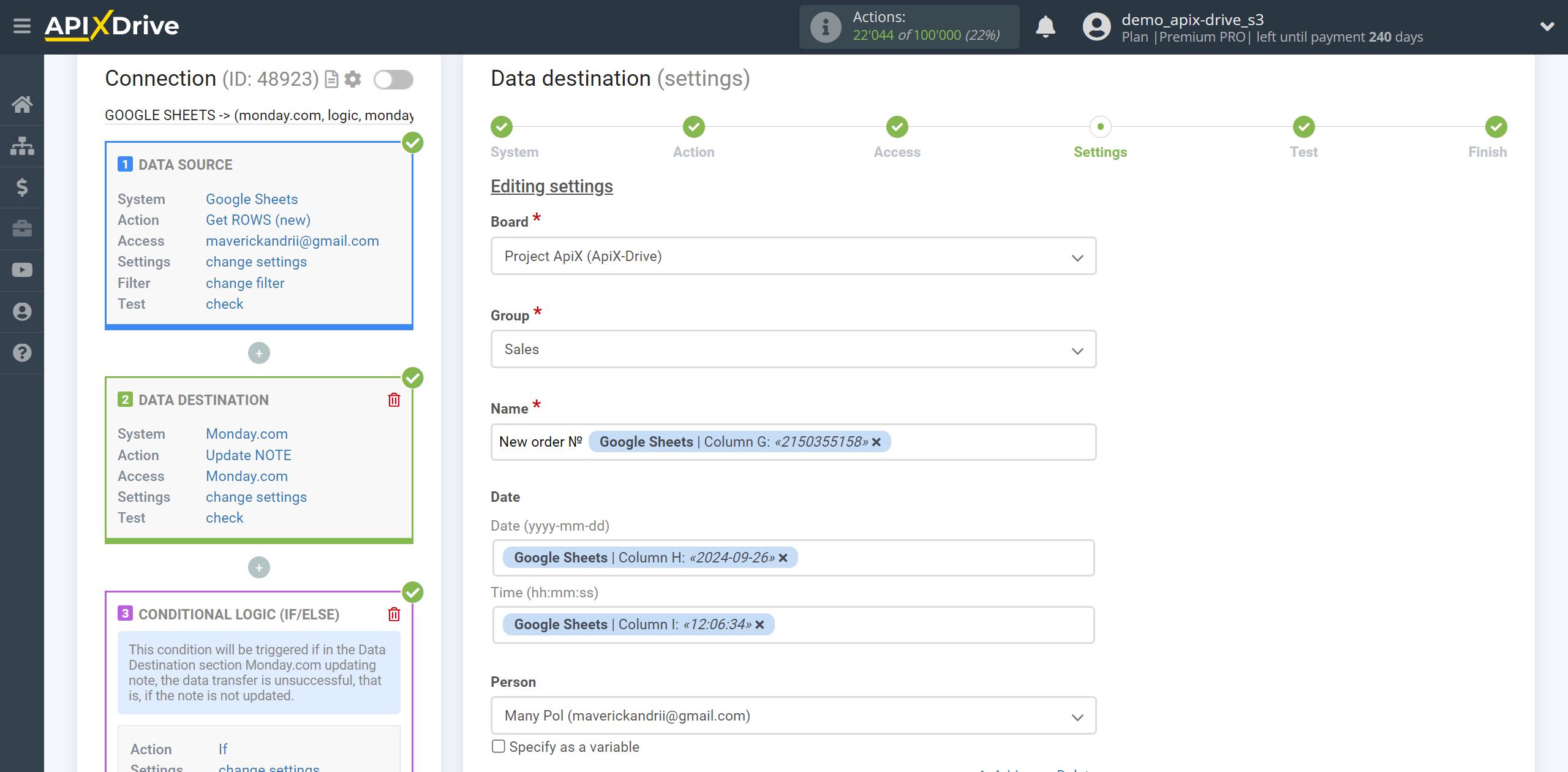This screenshot has width=1568, height=772.
Task: Remove Column G tag from Name
Action: click(876, 442)
